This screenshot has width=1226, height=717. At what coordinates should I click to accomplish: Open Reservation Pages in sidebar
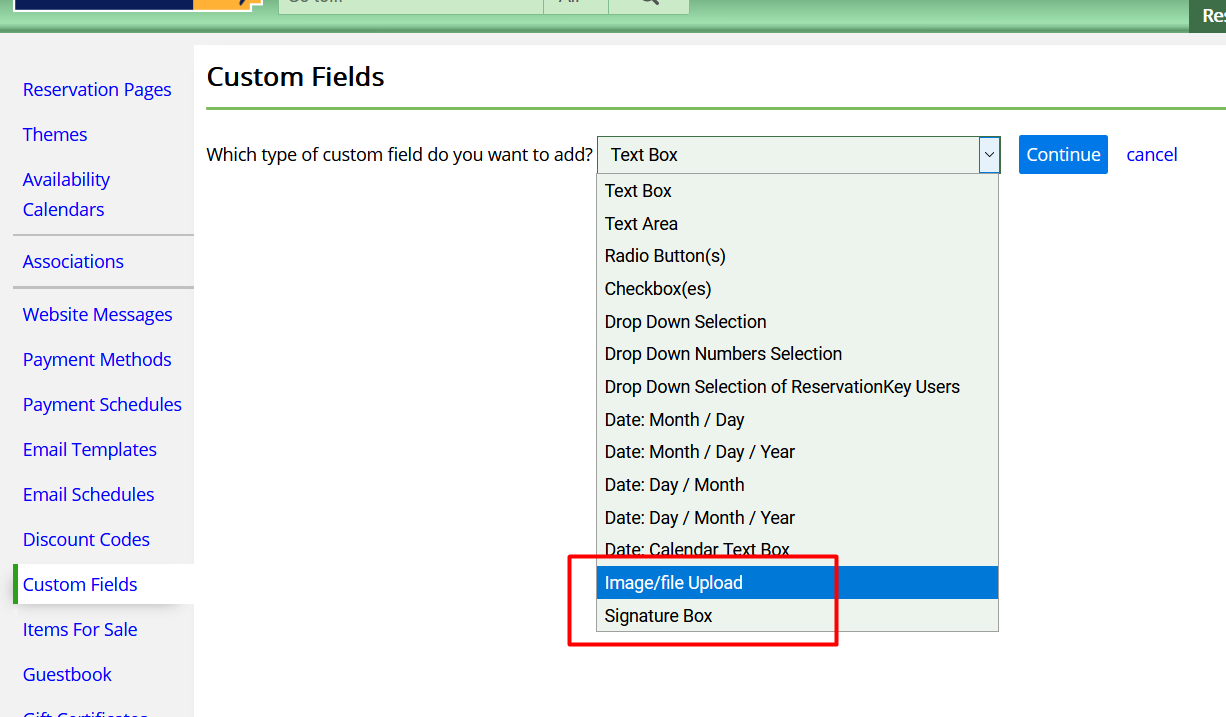click(x=97, y=90)
